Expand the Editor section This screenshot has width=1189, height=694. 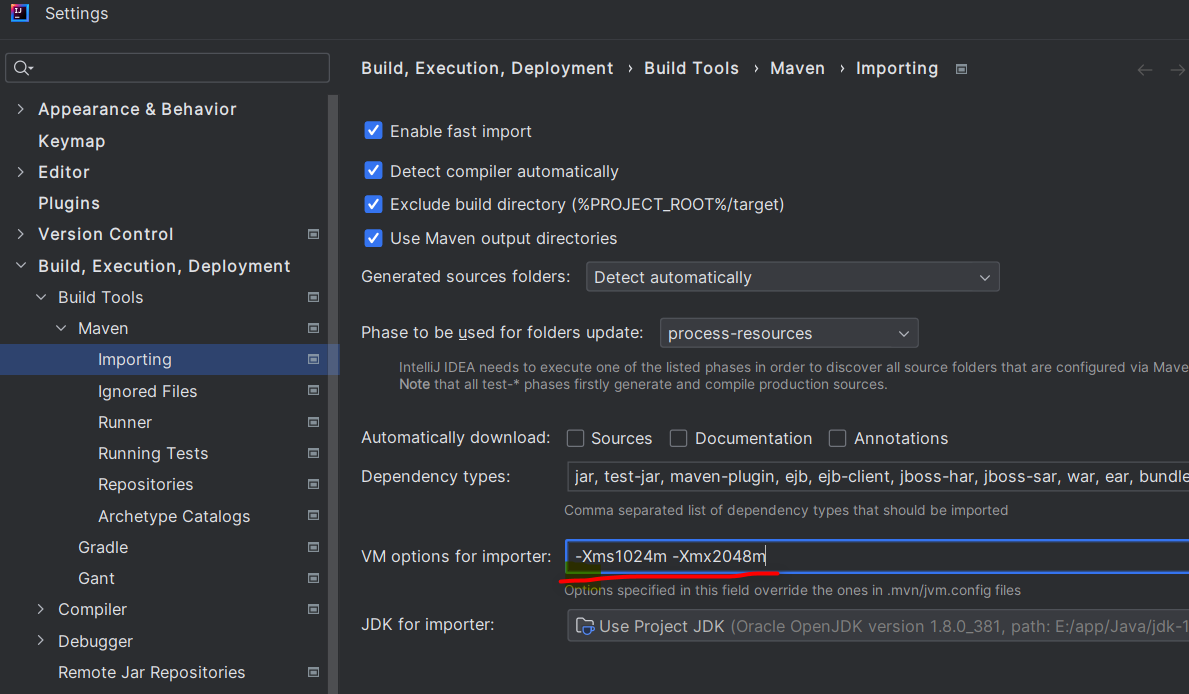20,172
